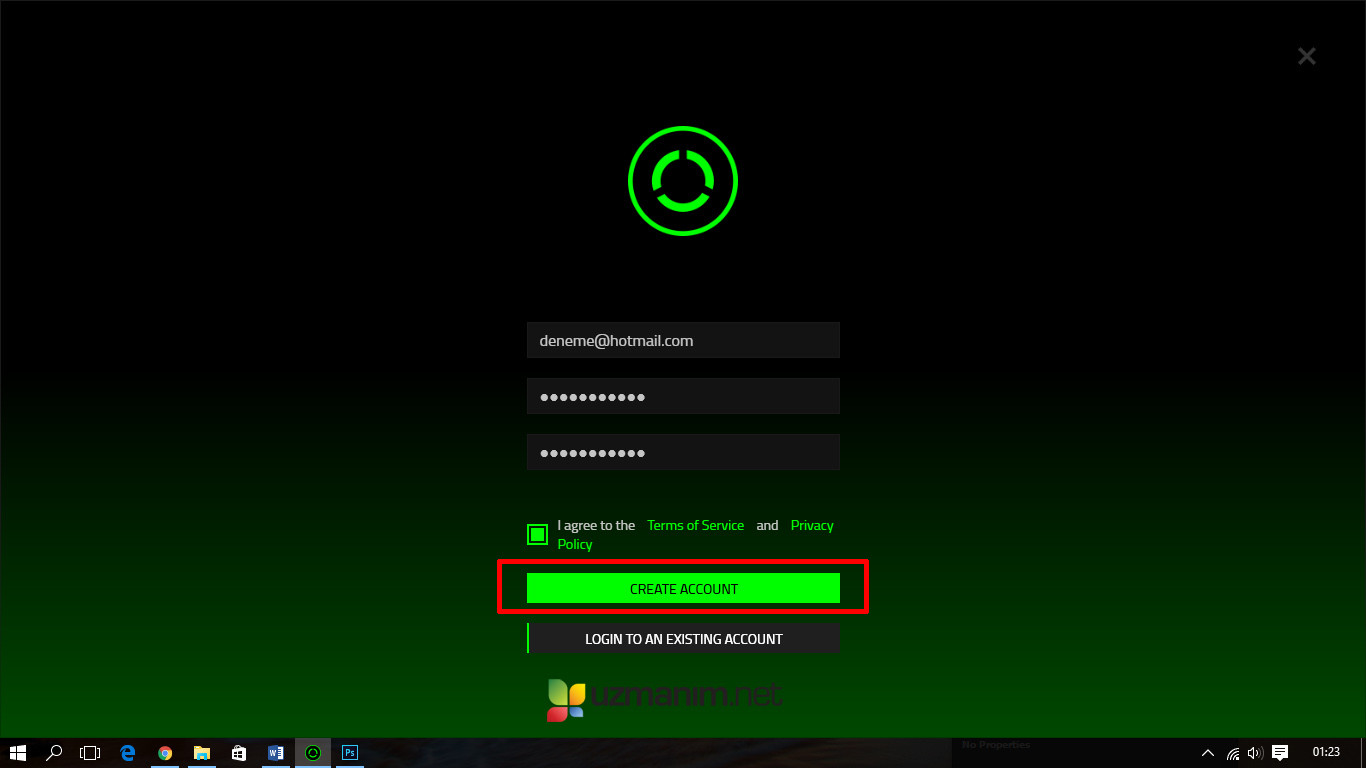Toggle the terms agreement checkbox

pos(537,534)
